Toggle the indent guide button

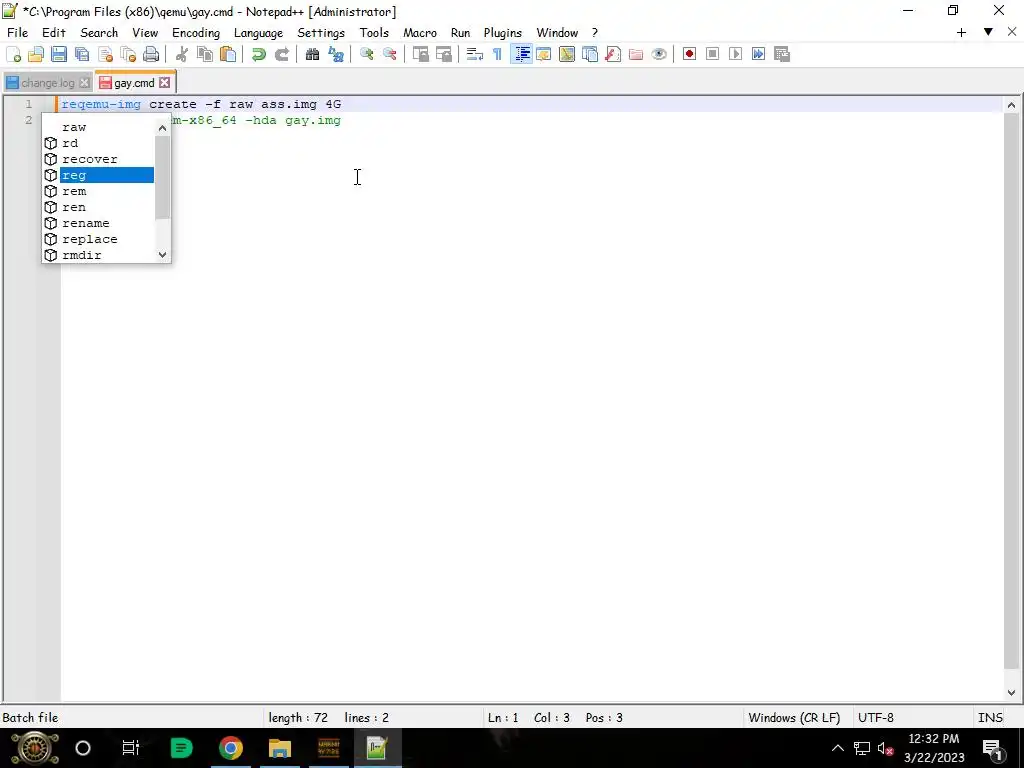[x=521, y=54]
